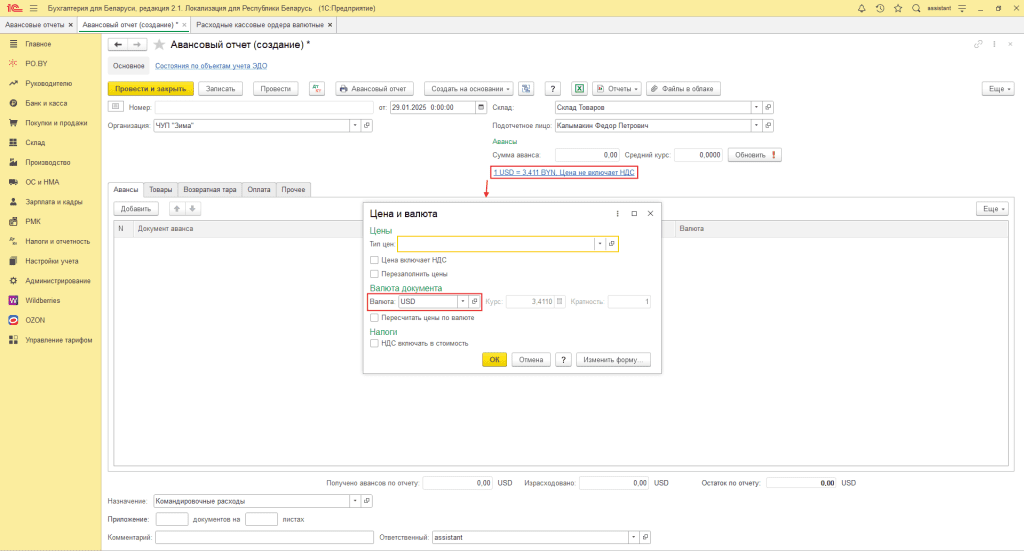This screenshot has width=1024, height=551.
Task: Open 'Банк и касса' in sidebar
Action: point(46,103)
